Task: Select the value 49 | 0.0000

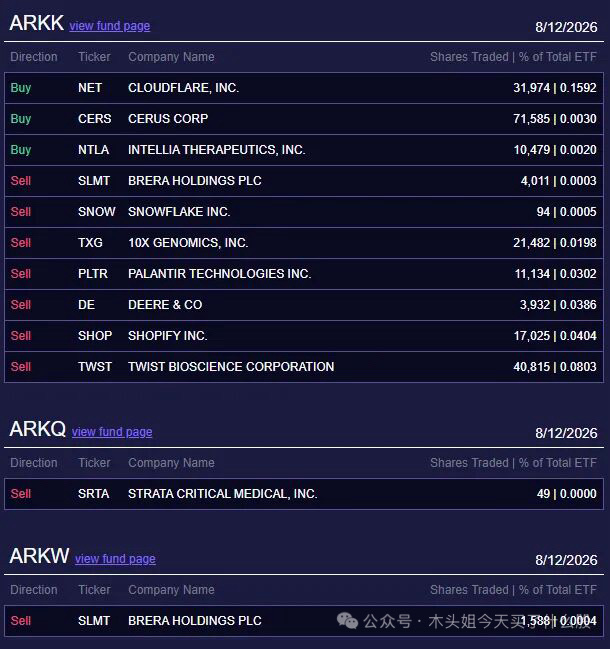Action: [x=567, y=494]
